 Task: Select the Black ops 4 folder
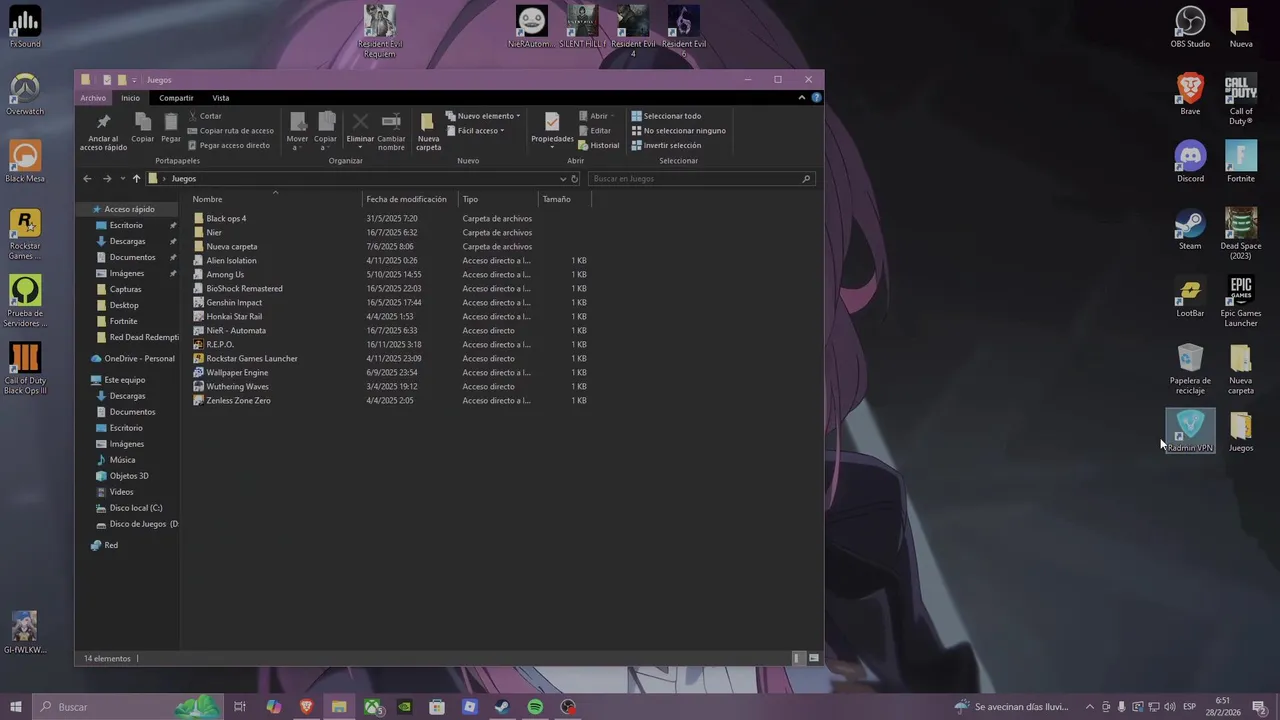[x=226, y=219]
